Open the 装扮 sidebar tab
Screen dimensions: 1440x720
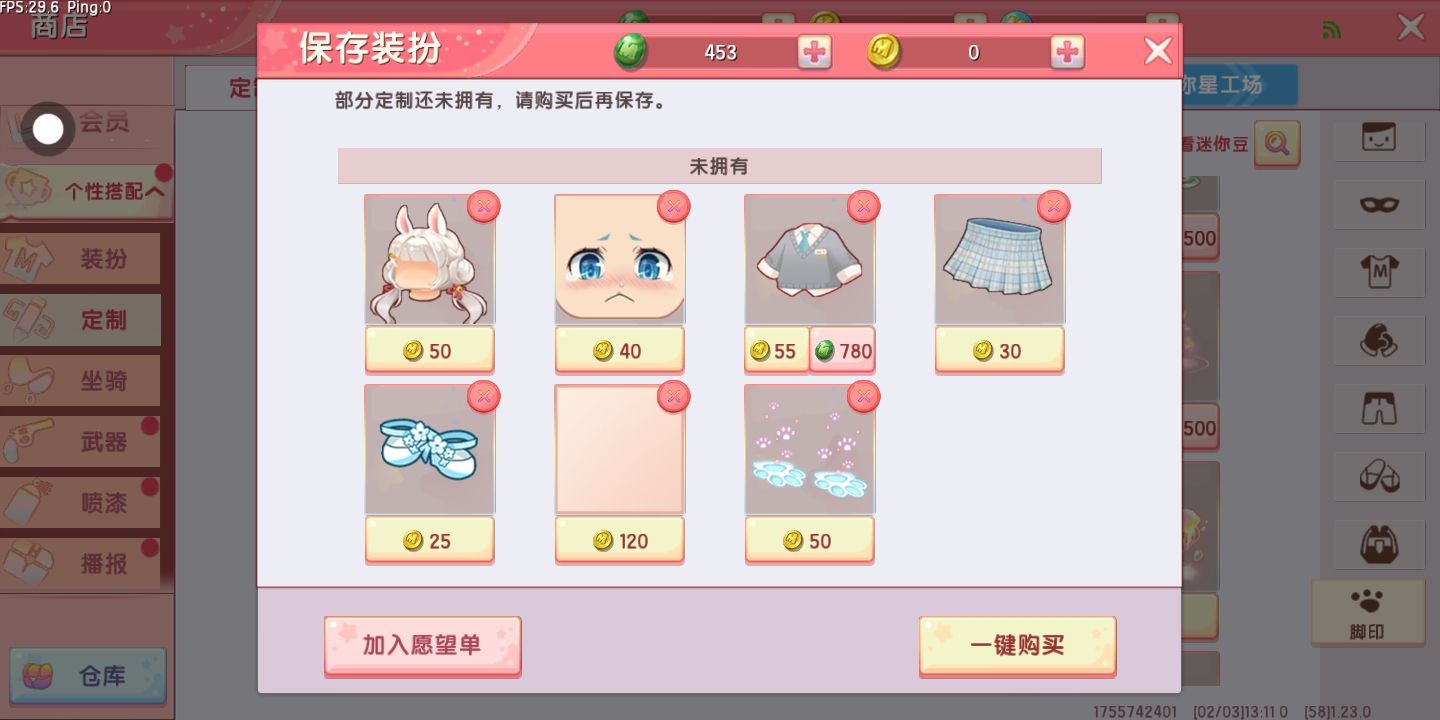80,259
